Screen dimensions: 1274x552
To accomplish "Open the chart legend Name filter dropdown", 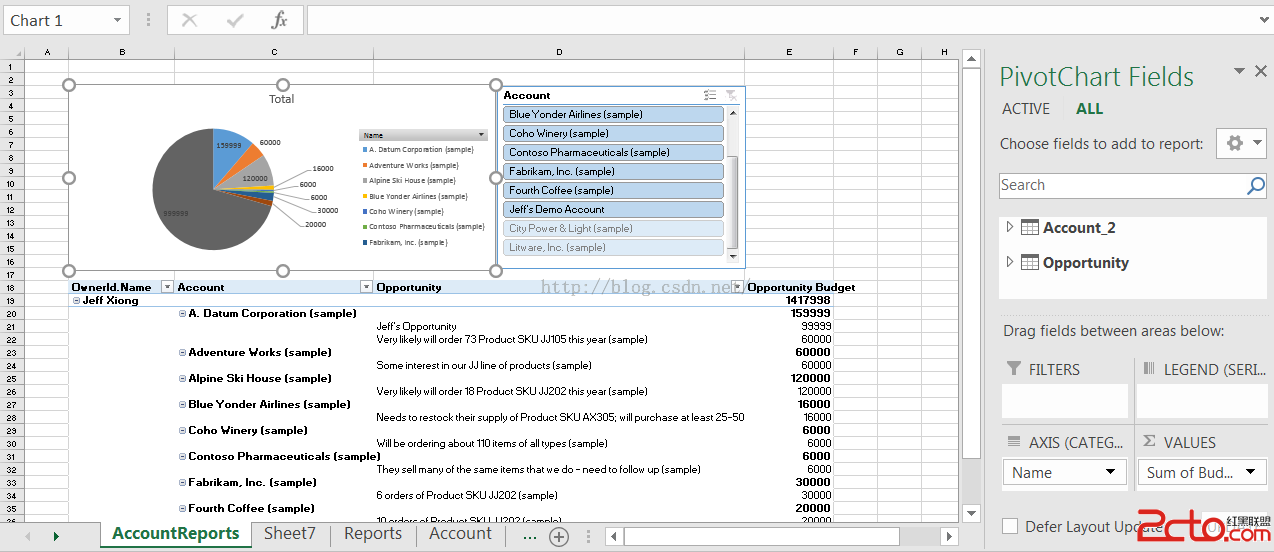I will tap(481, 135).
